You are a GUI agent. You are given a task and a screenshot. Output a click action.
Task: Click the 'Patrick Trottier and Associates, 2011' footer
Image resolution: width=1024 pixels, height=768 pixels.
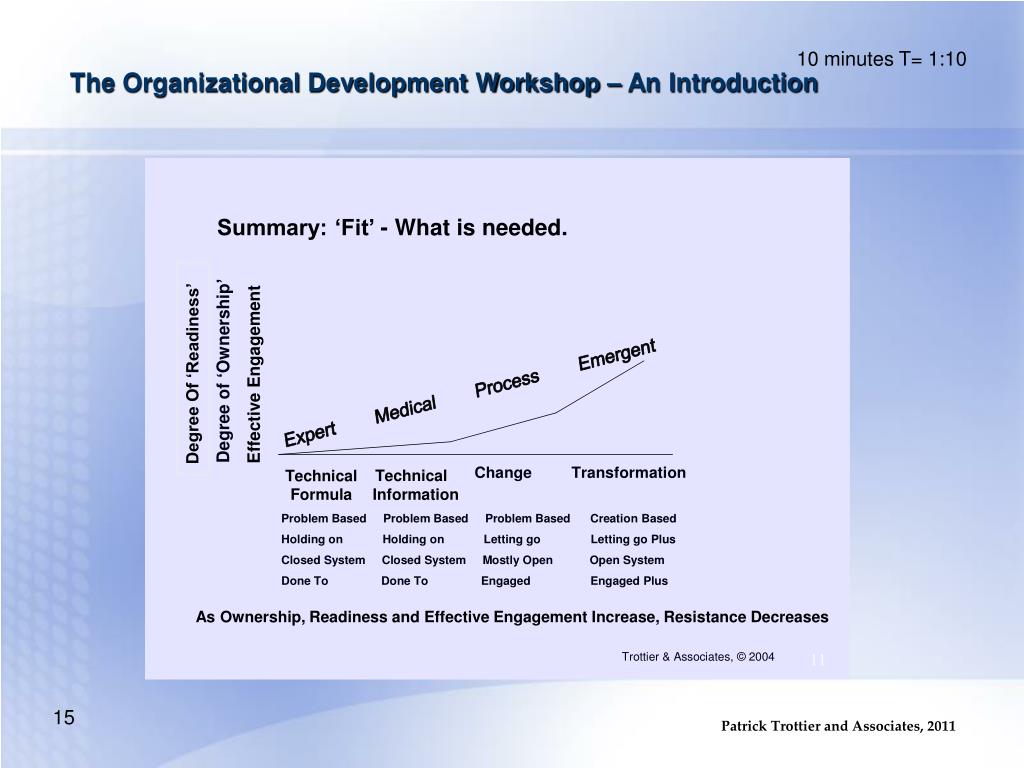[x=838, y=726]
